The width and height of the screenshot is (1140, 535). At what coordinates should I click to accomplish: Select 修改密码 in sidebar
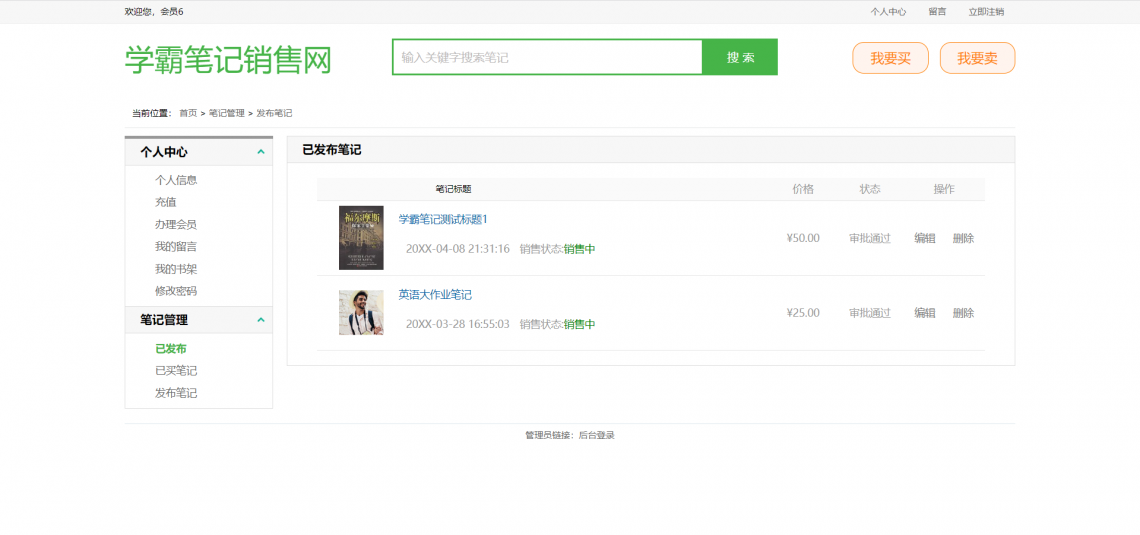[x=176, y=291]
